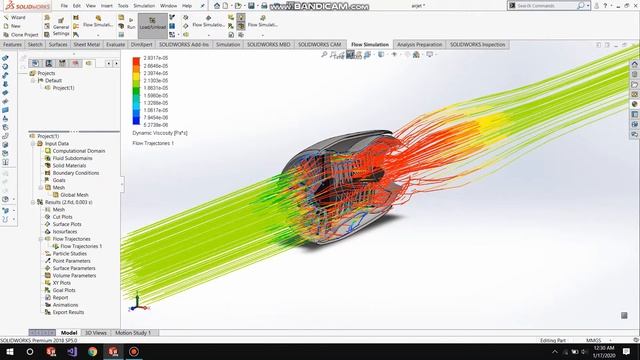Image resolution: width=640 pixels, height=360 pixels.
Task: Click the New document icon
Action: coord(225,6)
